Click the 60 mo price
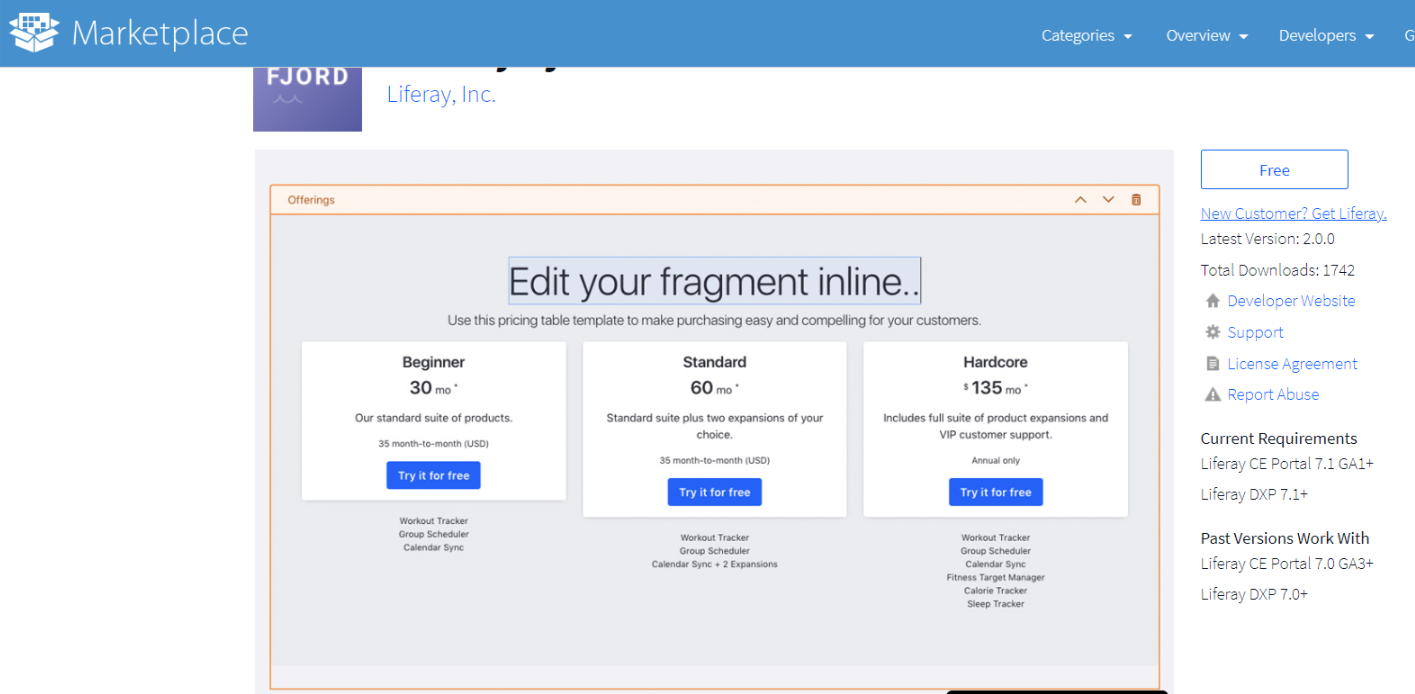The width and height of the screenshot is (1415, 694). (x=715, y=388)
